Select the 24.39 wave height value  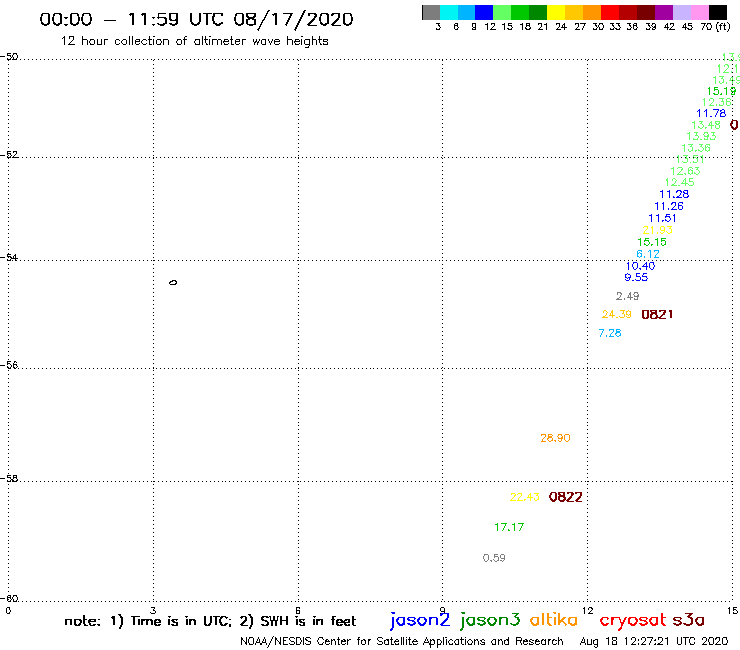[616, 314]
